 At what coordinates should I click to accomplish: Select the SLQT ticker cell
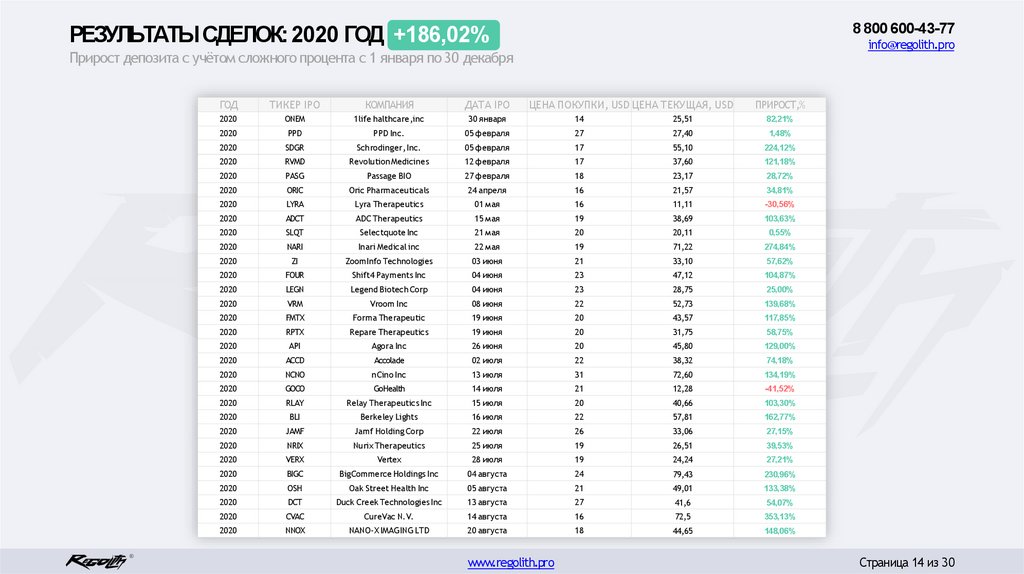[295, 232]
